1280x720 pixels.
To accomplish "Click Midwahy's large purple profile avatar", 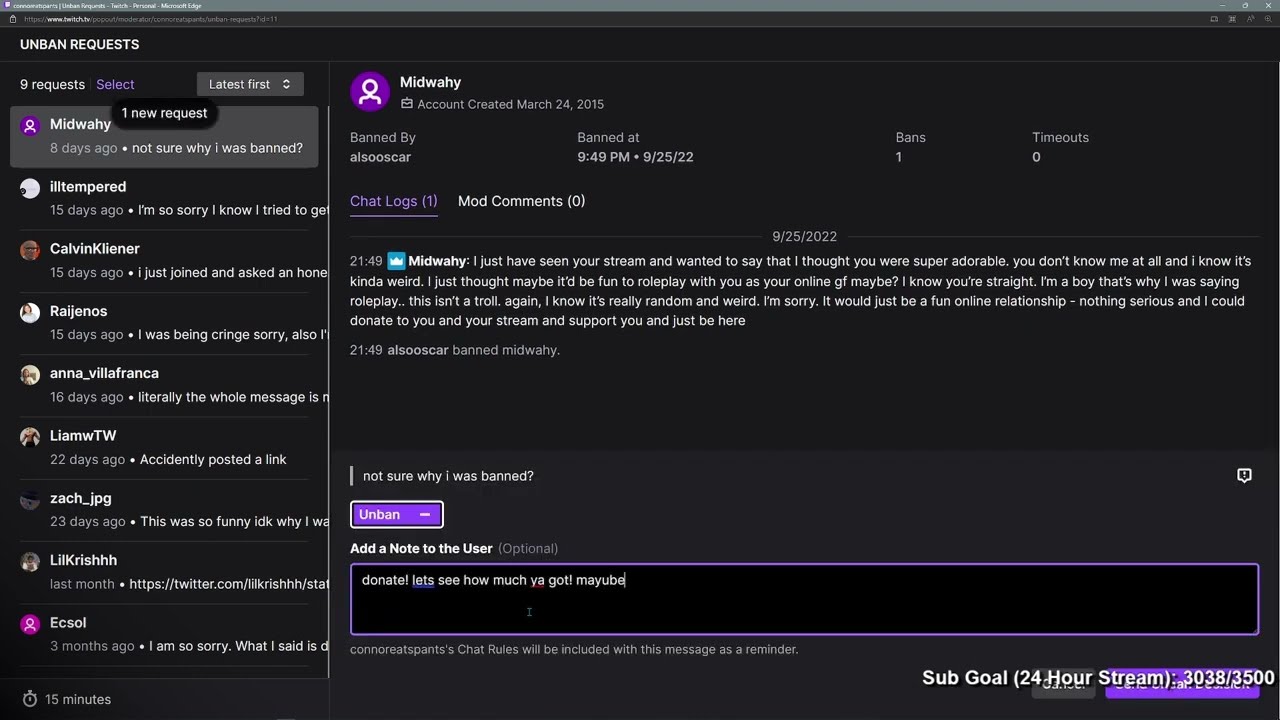I will 370,92.
